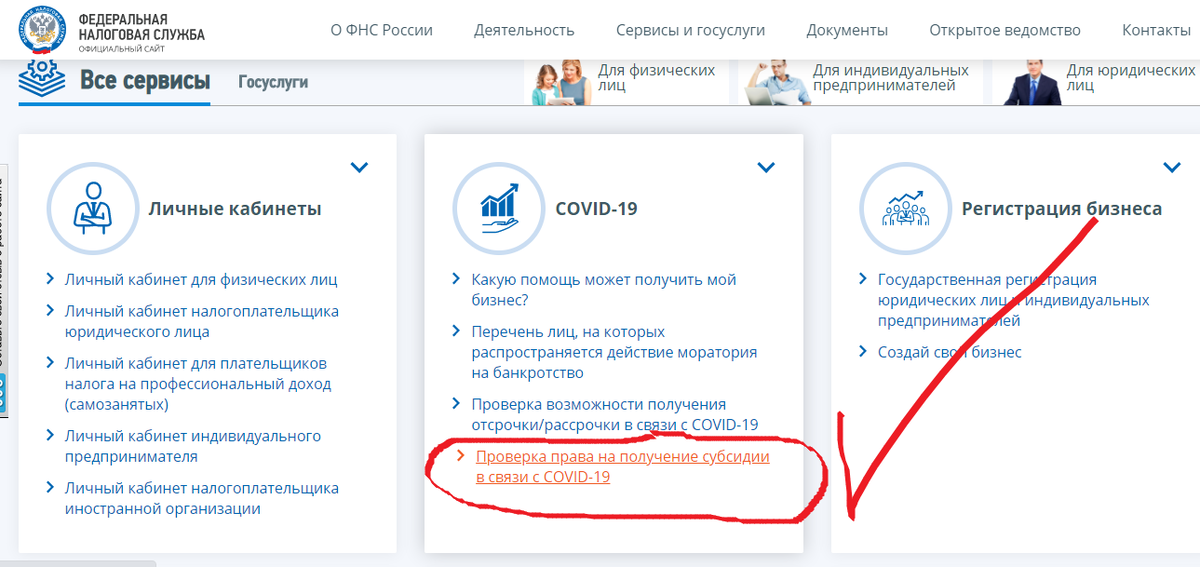Screen dimensions: 1200x567
Task: Open the Деятельность menu
Action: (x=524, y=30)
